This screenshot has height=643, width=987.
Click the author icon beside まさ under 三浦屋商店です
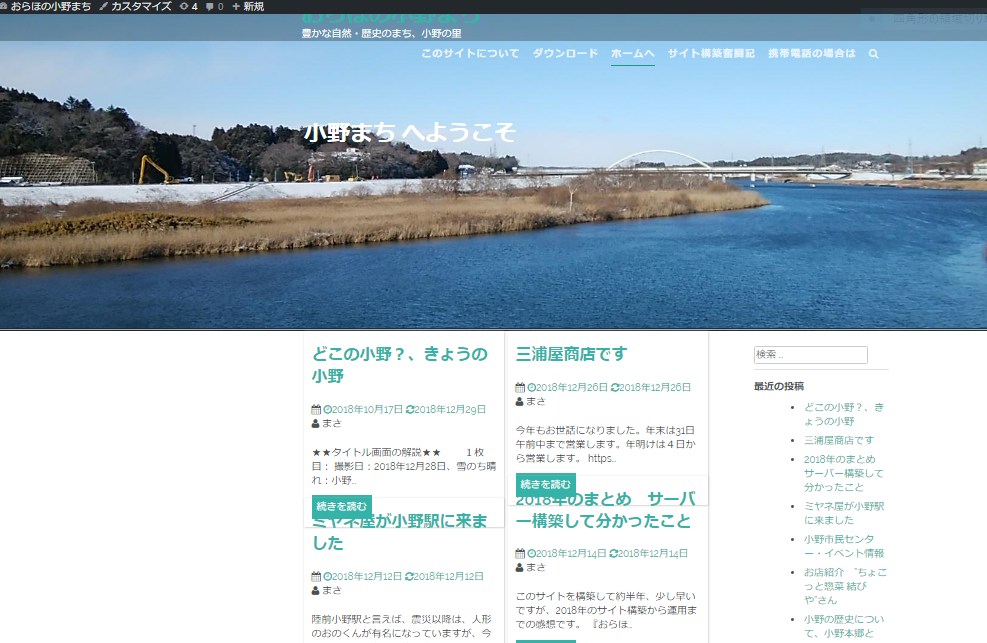point(518,399)
